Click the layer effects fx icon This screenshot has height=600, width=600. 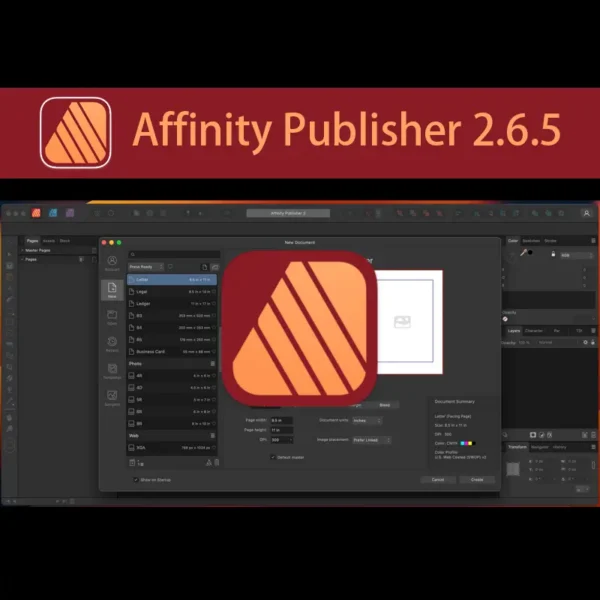549,435
